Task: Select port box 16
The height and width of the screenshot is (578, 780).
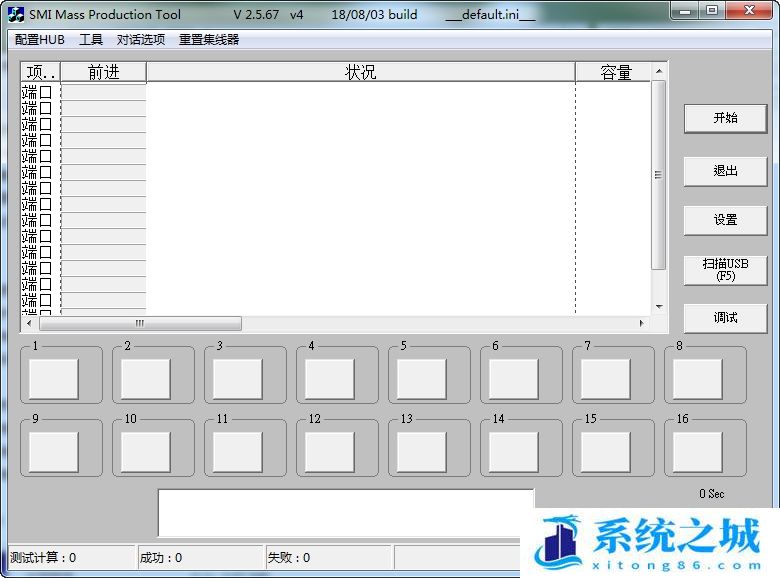Action: [x=697, y=452]
